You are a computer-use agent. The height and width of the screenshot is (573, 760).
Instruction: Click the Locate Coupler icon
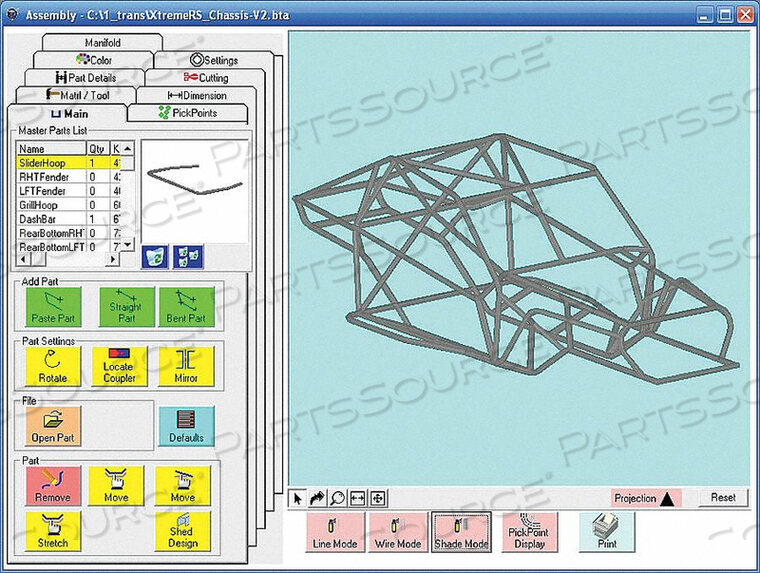119,367
